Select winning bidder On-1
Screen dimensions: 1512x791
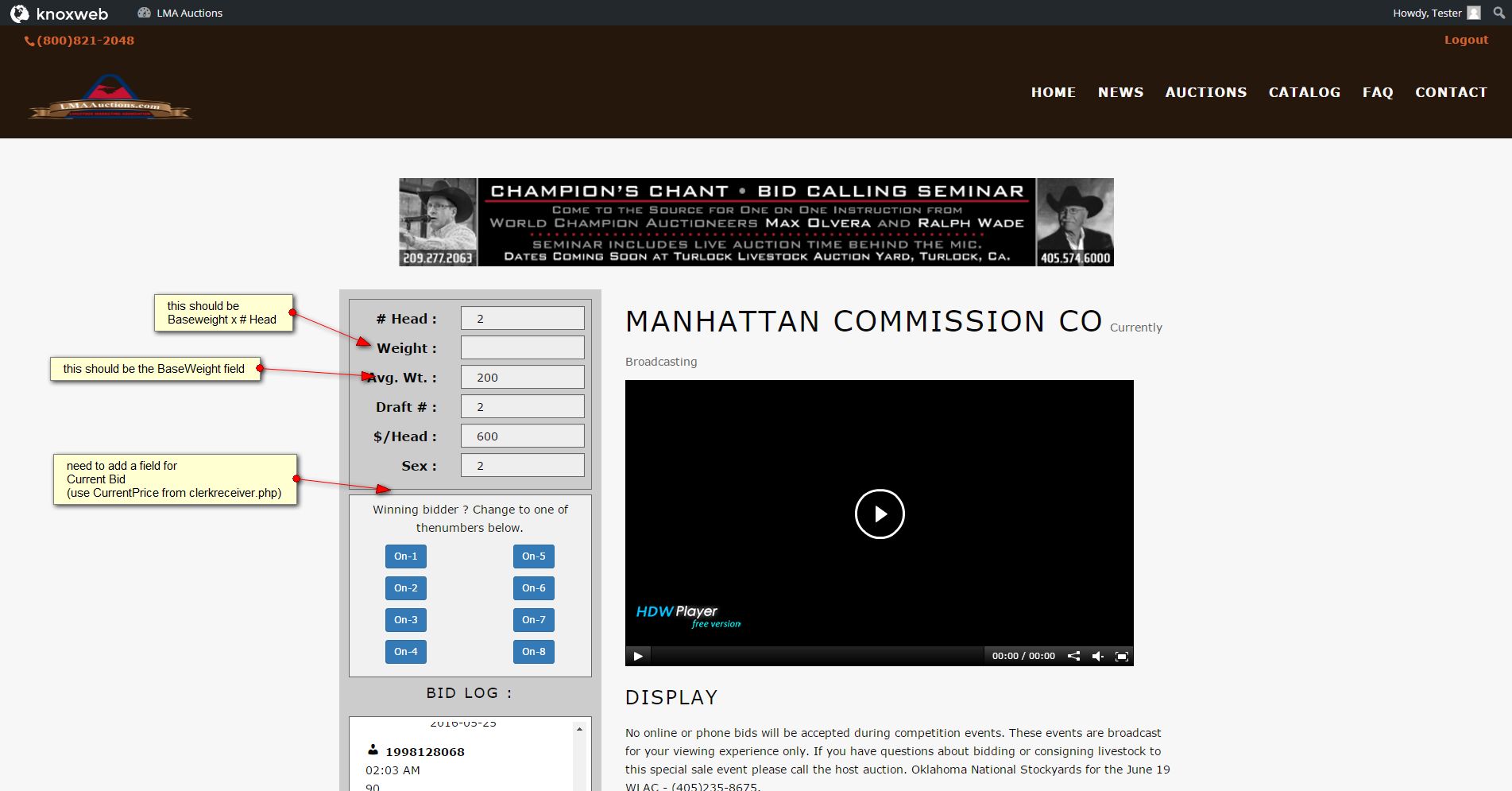coord(406,556)
